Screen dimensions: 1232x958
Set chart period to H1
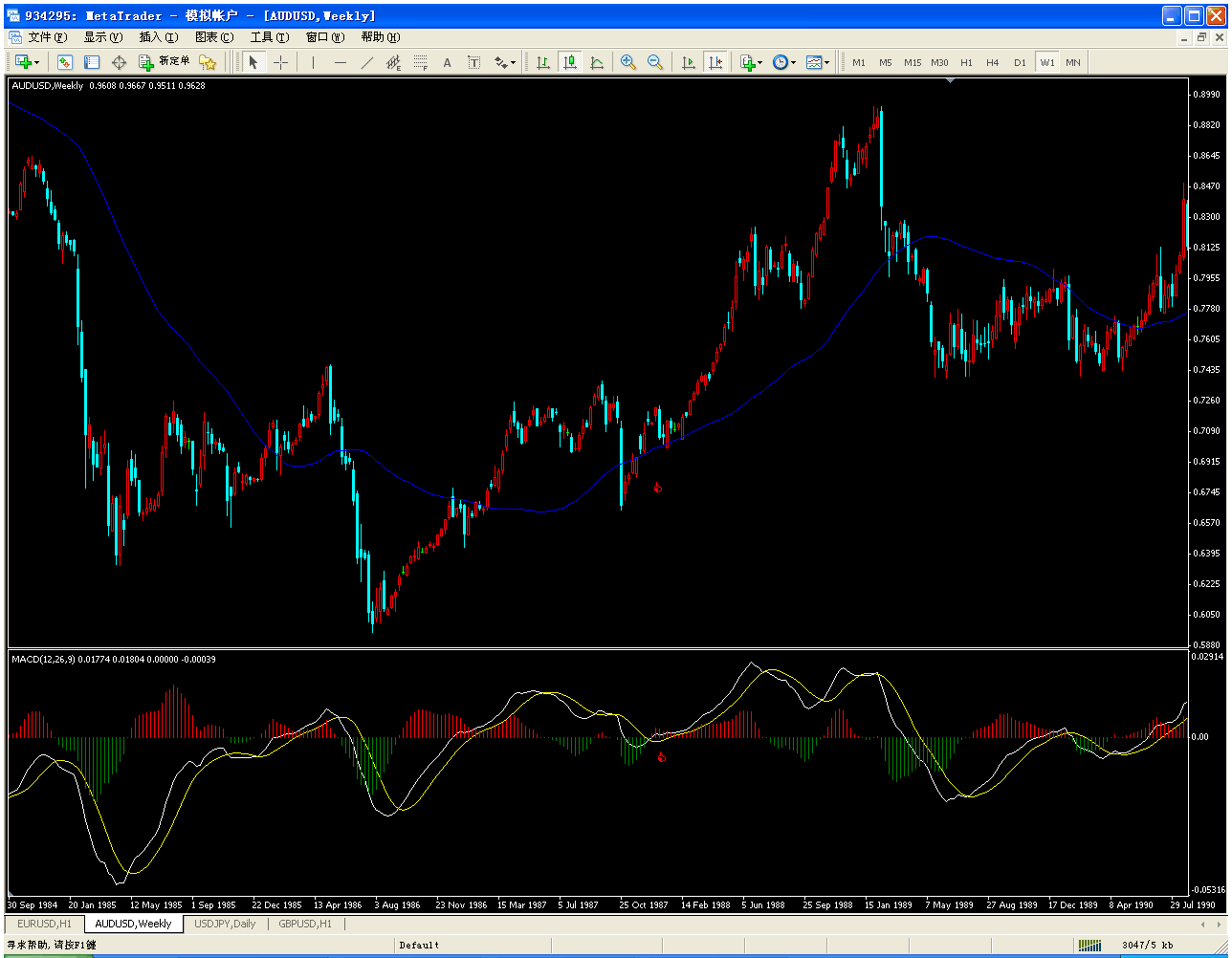pyautogui.click(x=966, y=62)
